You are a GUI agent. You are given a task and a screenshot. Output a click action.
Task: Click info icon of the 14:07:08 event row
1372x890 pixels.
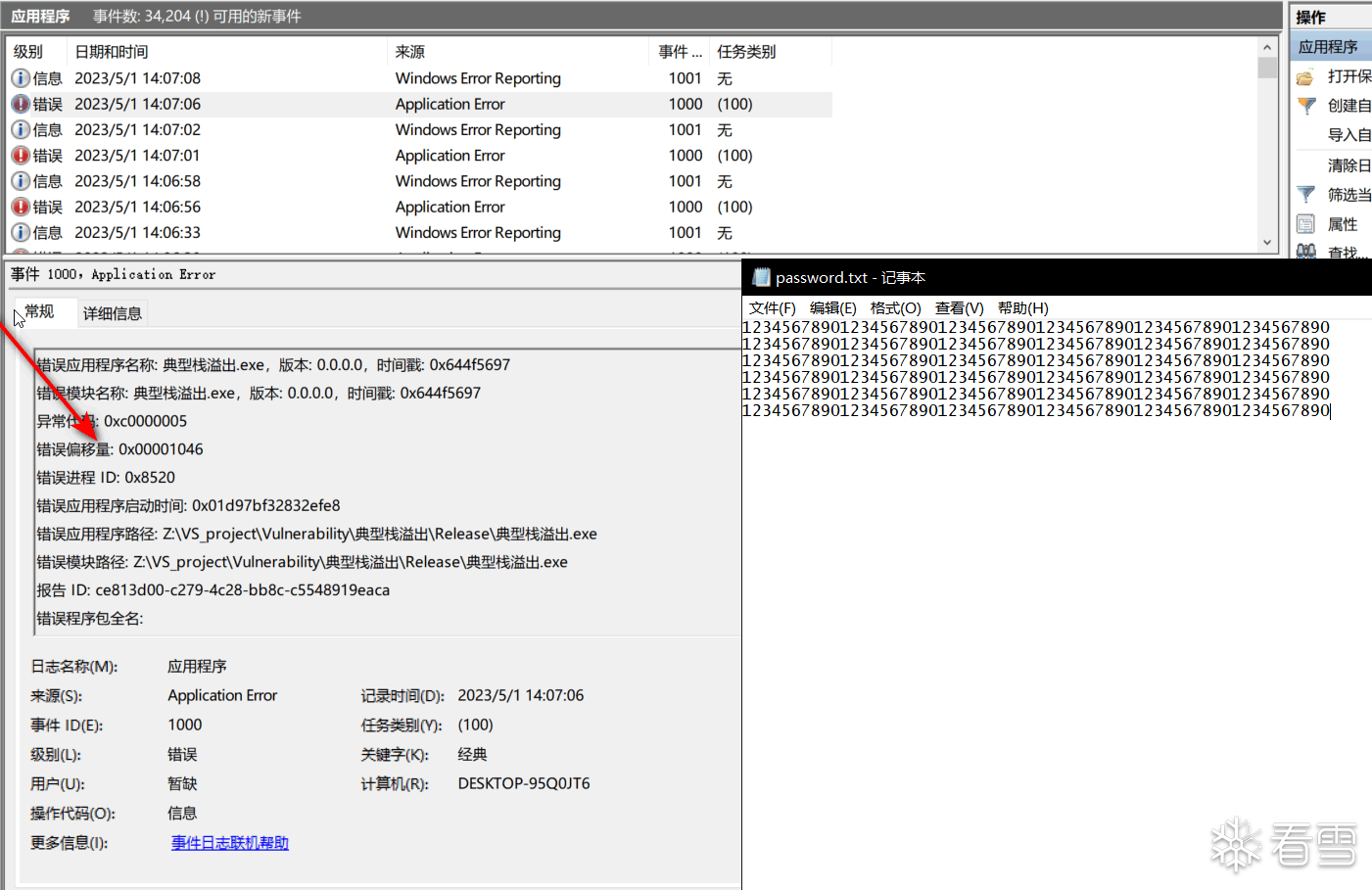pyautogui.click(x=21, y=78)
